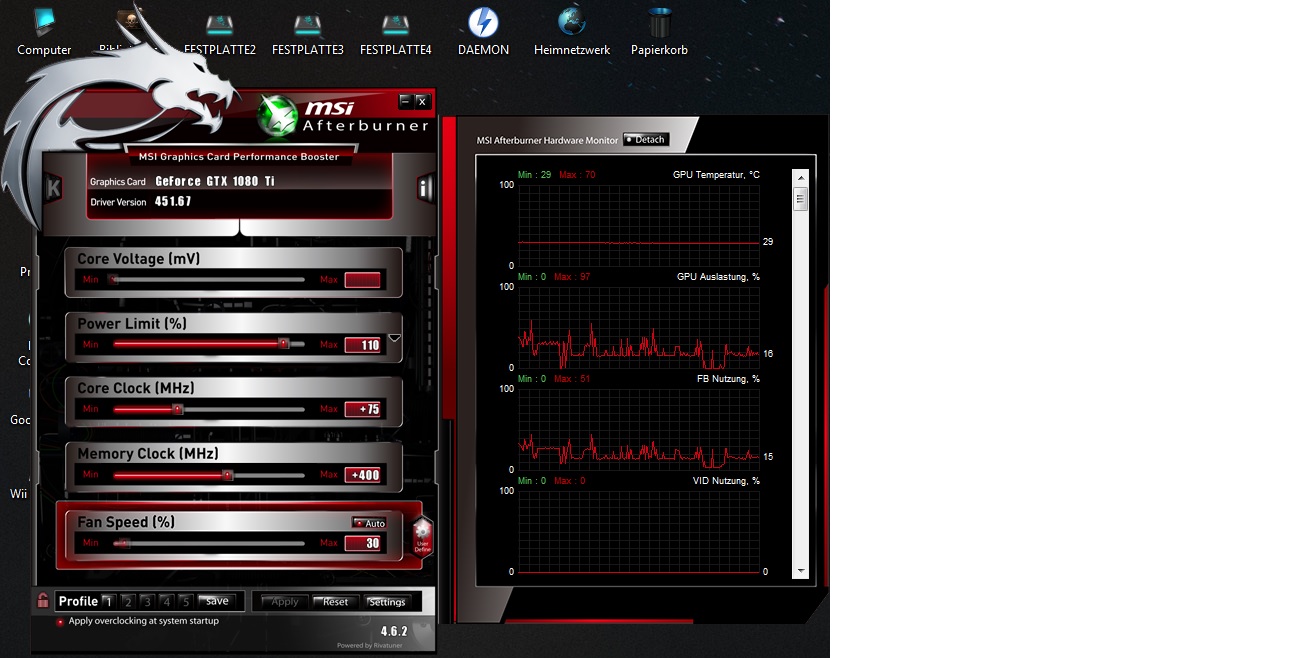1299x658 pixels.
Task: Click the GeForce GTX 1080 Ti text
Action: point(215,182)
